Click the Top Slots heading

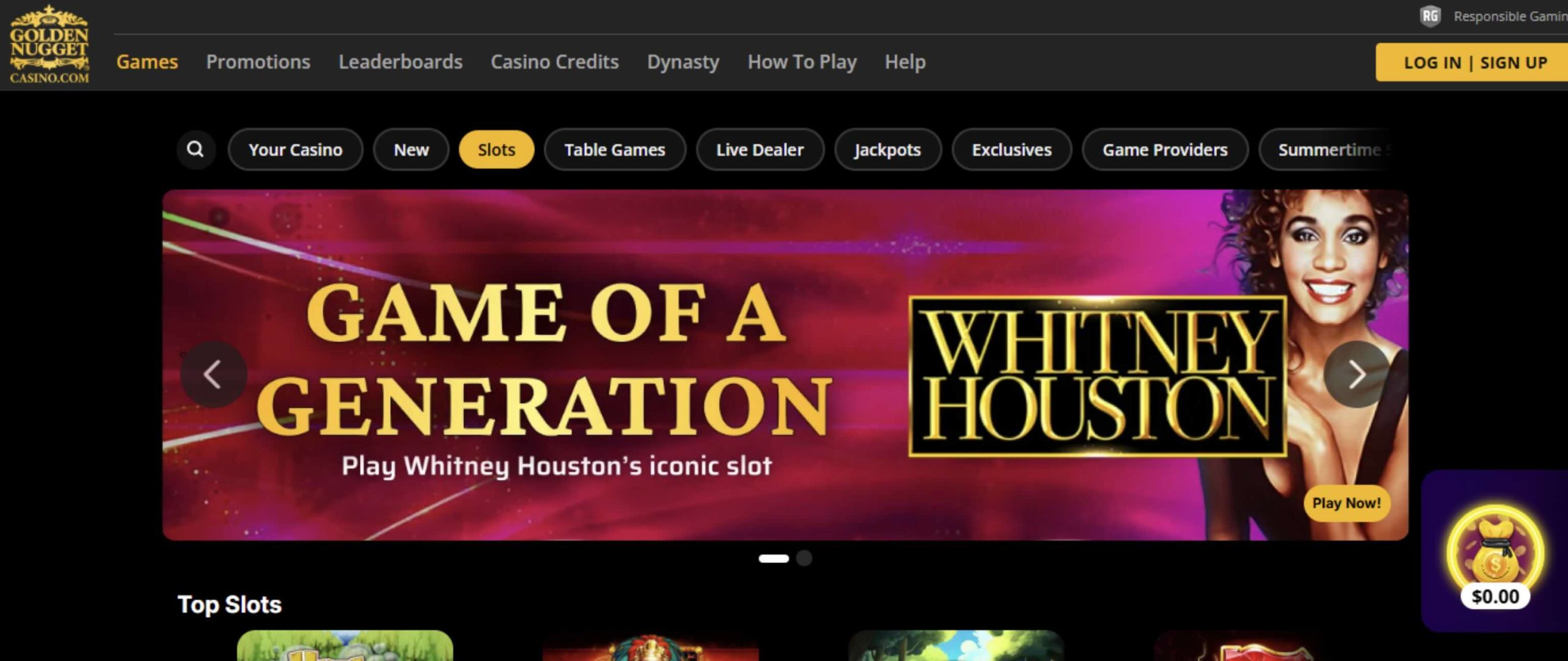[230, 605]
